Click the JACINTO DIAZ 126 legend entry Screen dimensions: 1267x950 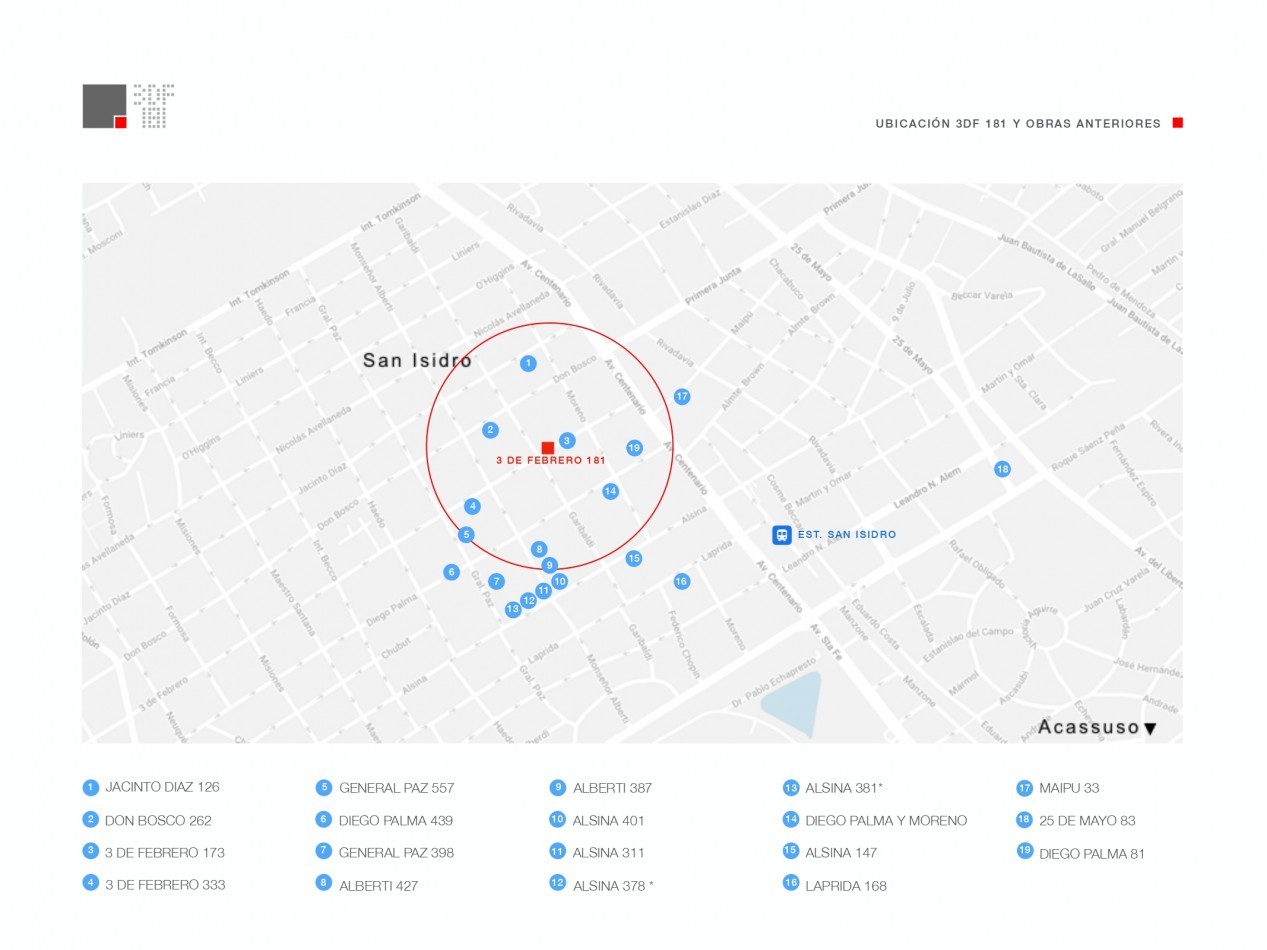pos(162,787)
